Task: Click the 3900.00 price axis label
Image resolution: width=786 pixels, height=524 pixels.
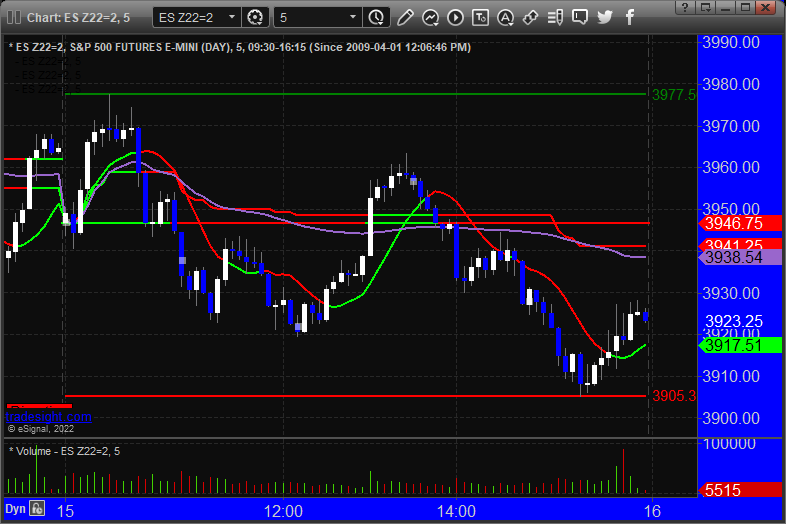Action: tap(731, 418)
